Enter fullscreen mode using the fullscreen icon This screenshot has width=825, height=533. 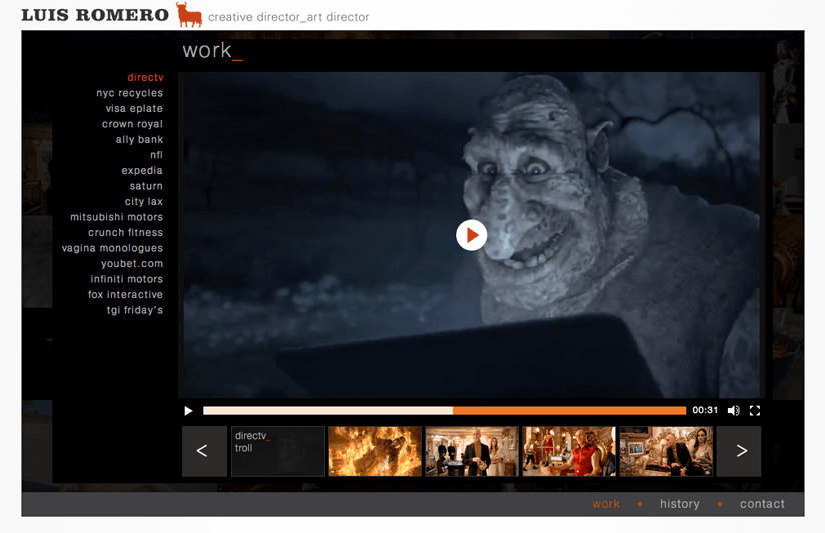tap(755, 411)
